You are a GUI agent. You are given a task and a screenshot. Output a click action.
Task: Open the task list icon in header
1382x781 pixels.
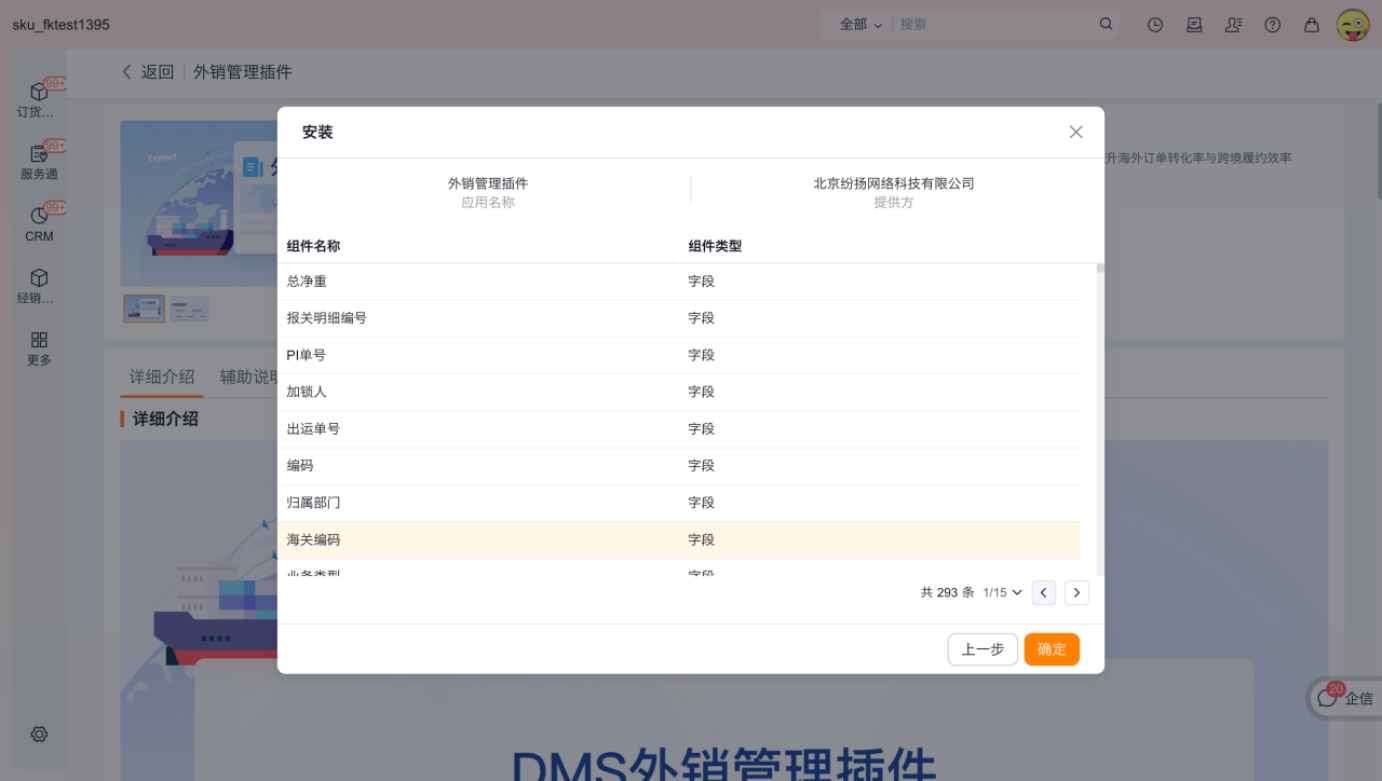1194,25
